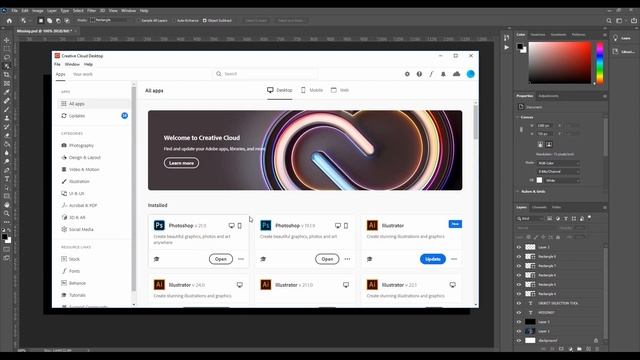This screenshot has width=640, height=360.
Task: Open the Photoshop Filter menu
Action: point(91,11)
